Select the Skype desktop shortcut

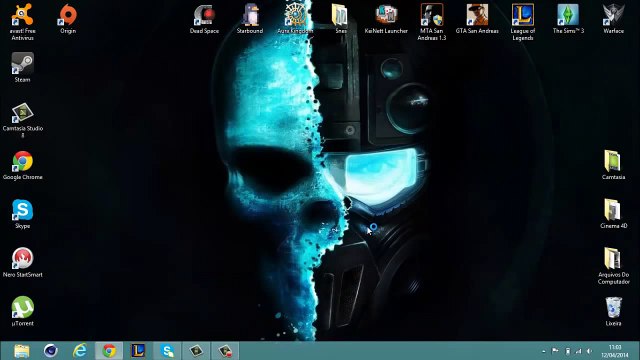tap(22, 214)
